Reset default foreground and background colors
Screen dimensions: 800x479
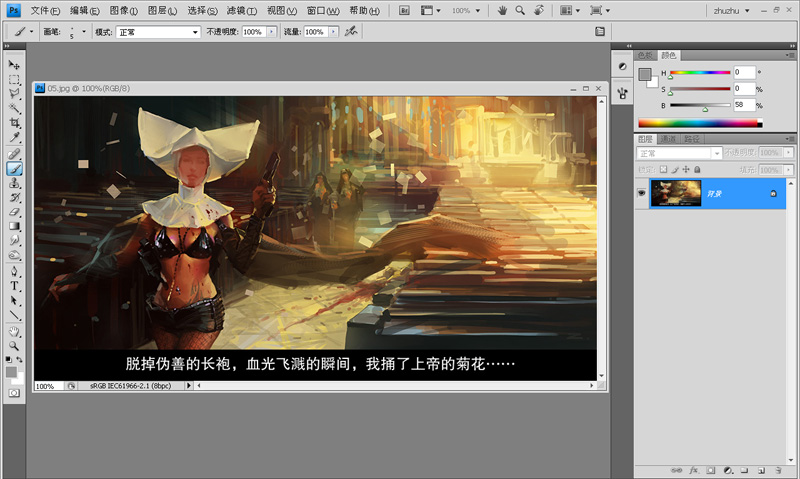(x=9, y=360)
